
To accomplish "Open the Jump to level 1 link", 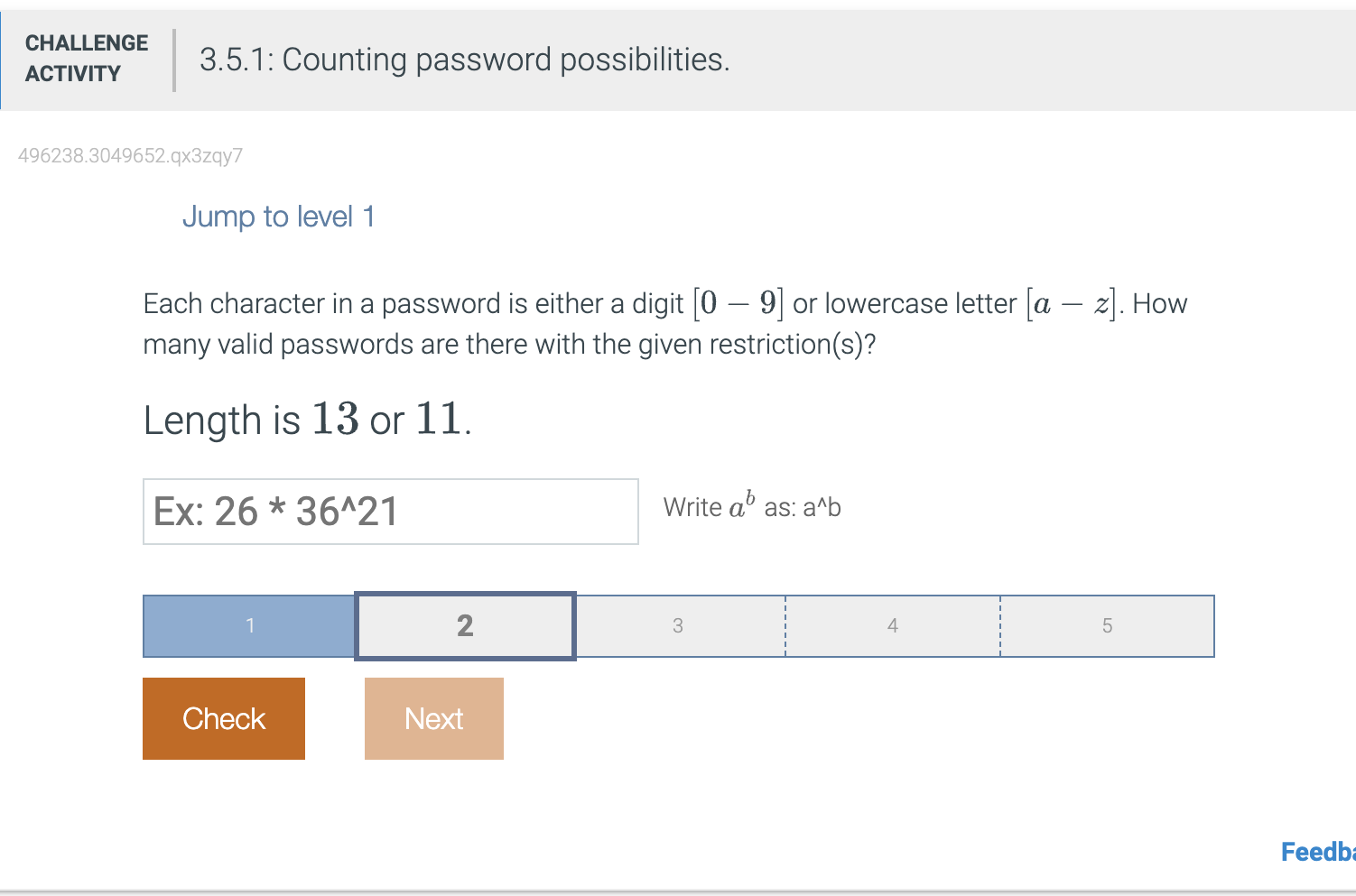I will 279,217.
